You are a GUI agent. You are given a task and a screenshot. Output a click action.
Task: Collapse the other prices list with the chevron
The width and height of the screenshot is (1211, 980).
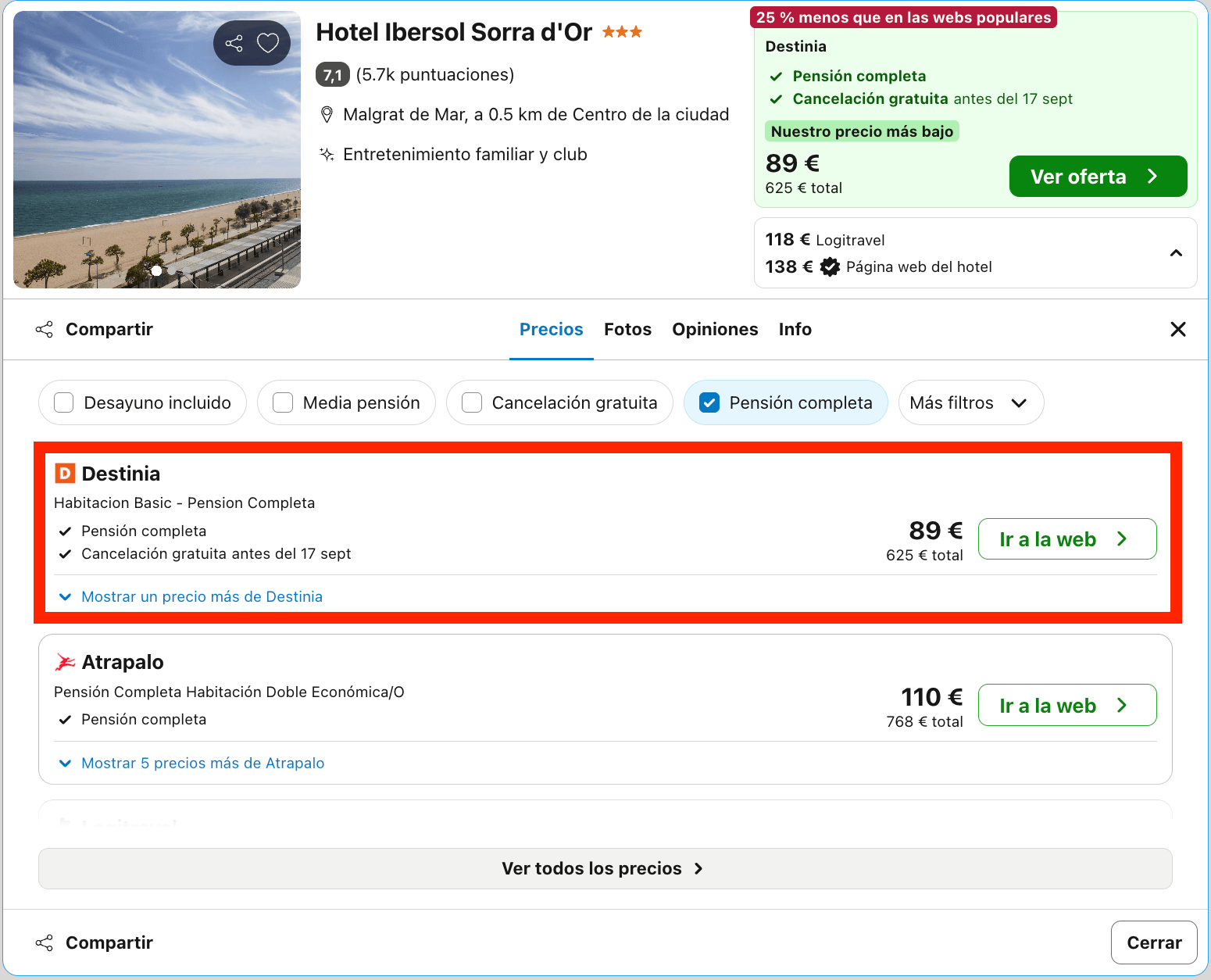[1176, 253]
